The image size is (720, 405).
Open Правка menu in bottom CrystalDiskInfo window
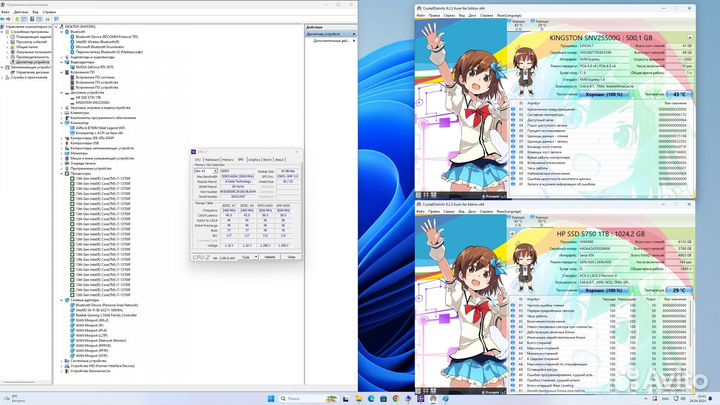(434, 211)
